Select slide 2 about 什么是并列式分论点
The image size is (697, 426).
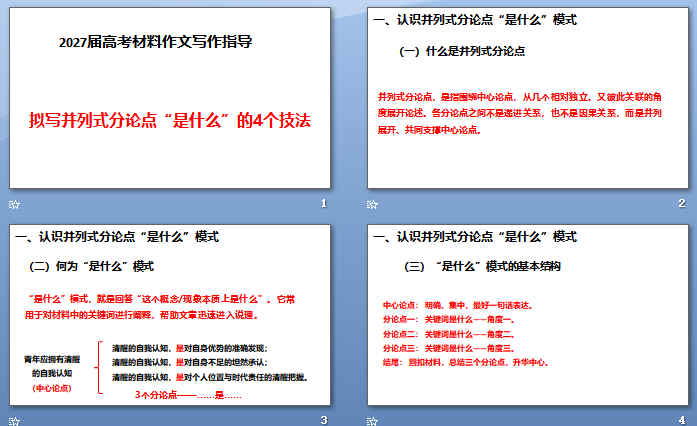[528, 98]
